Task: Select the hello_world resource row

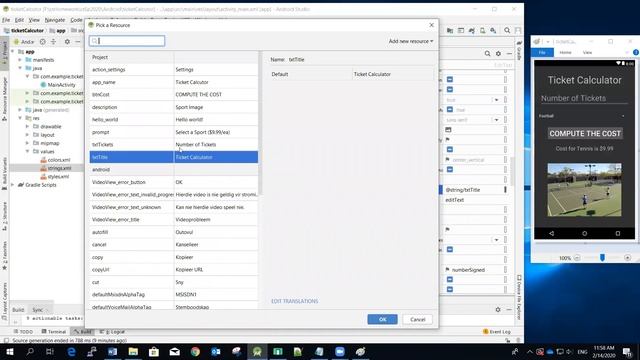Action: [174, 120]
